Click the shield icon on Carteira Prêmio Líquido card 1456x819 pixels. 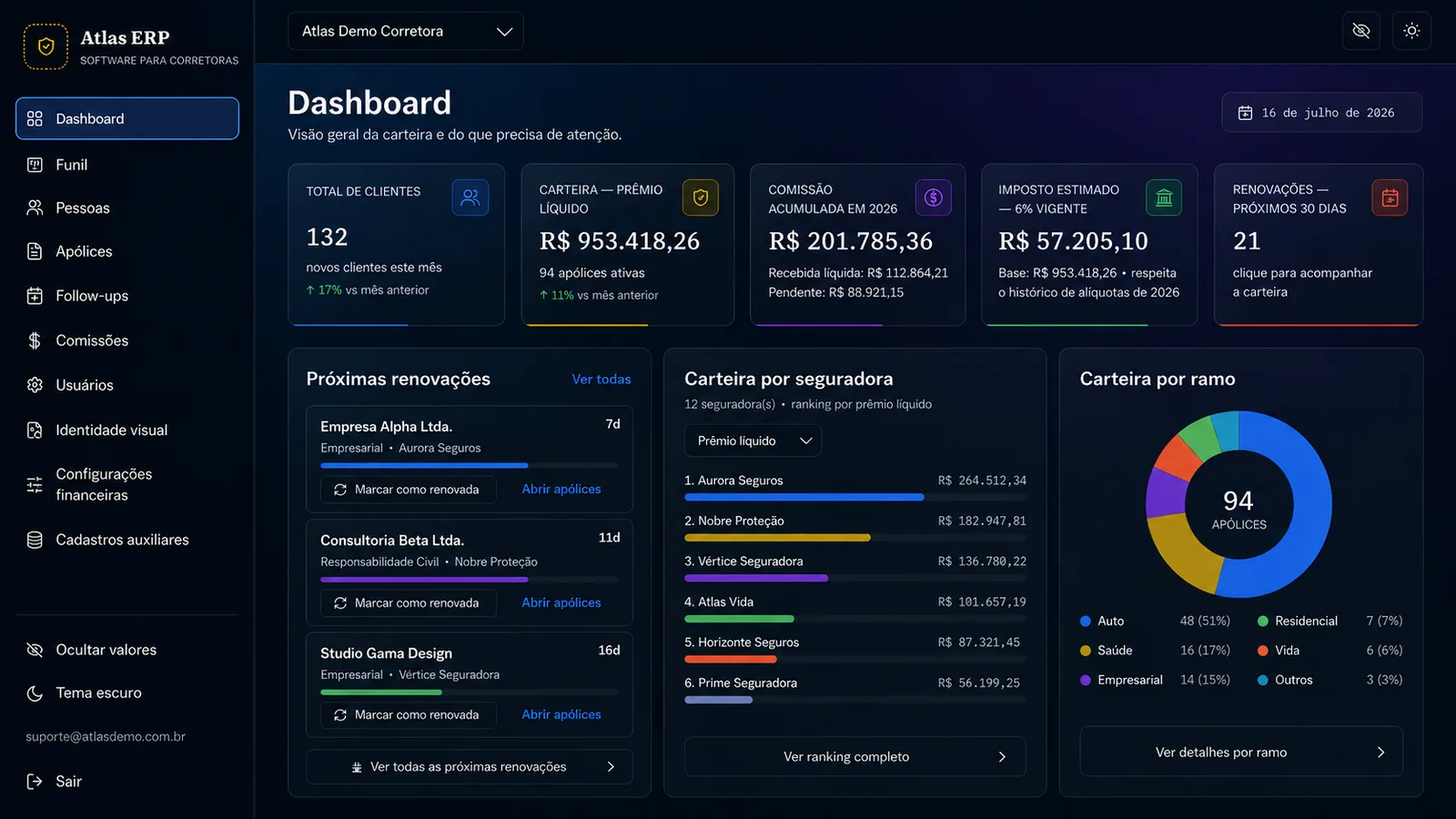tap(701, 197)
